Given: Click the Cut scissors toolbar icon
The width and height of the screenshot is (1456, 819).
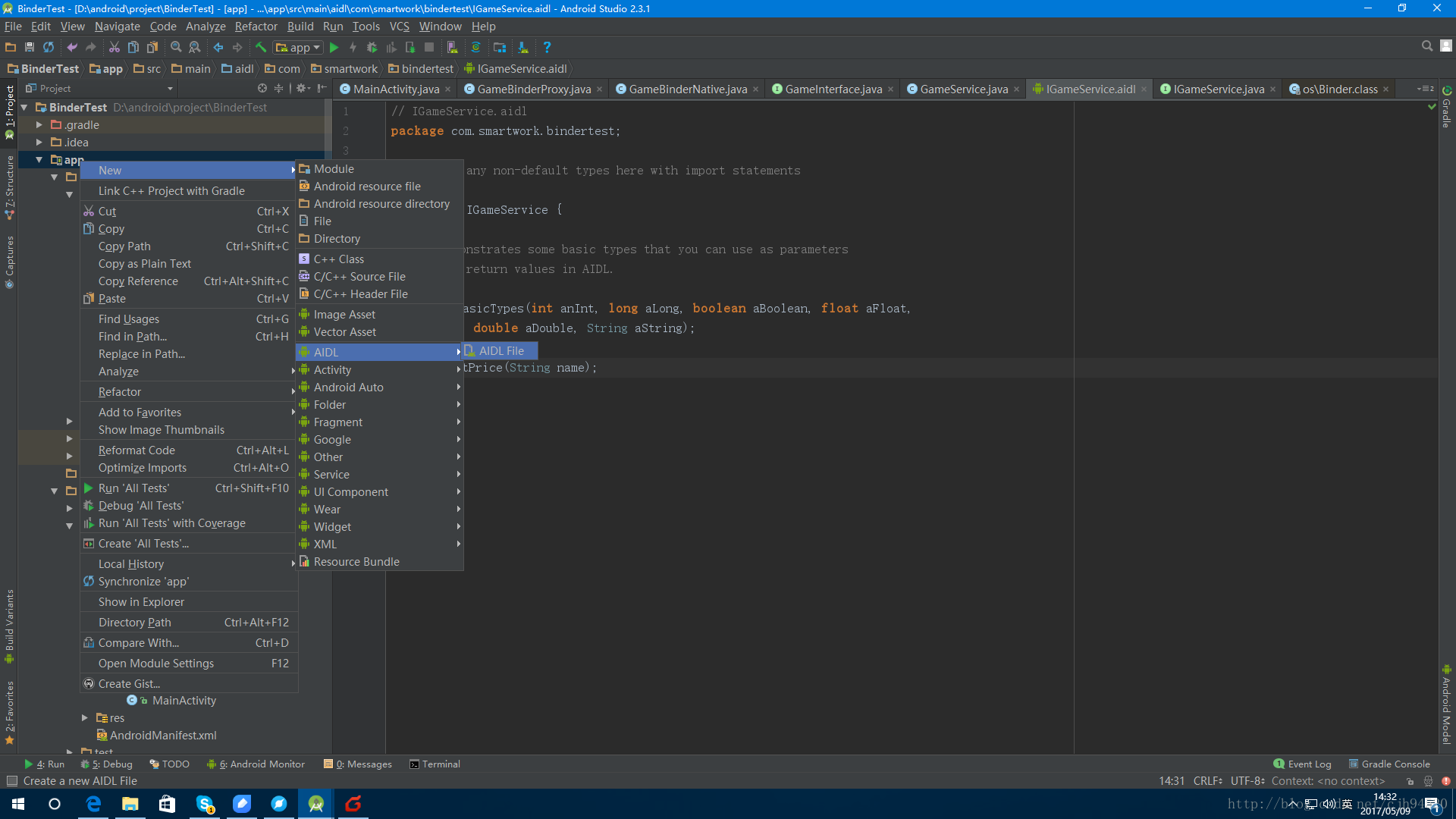Looking at the screenshot, I should [115, 47].
